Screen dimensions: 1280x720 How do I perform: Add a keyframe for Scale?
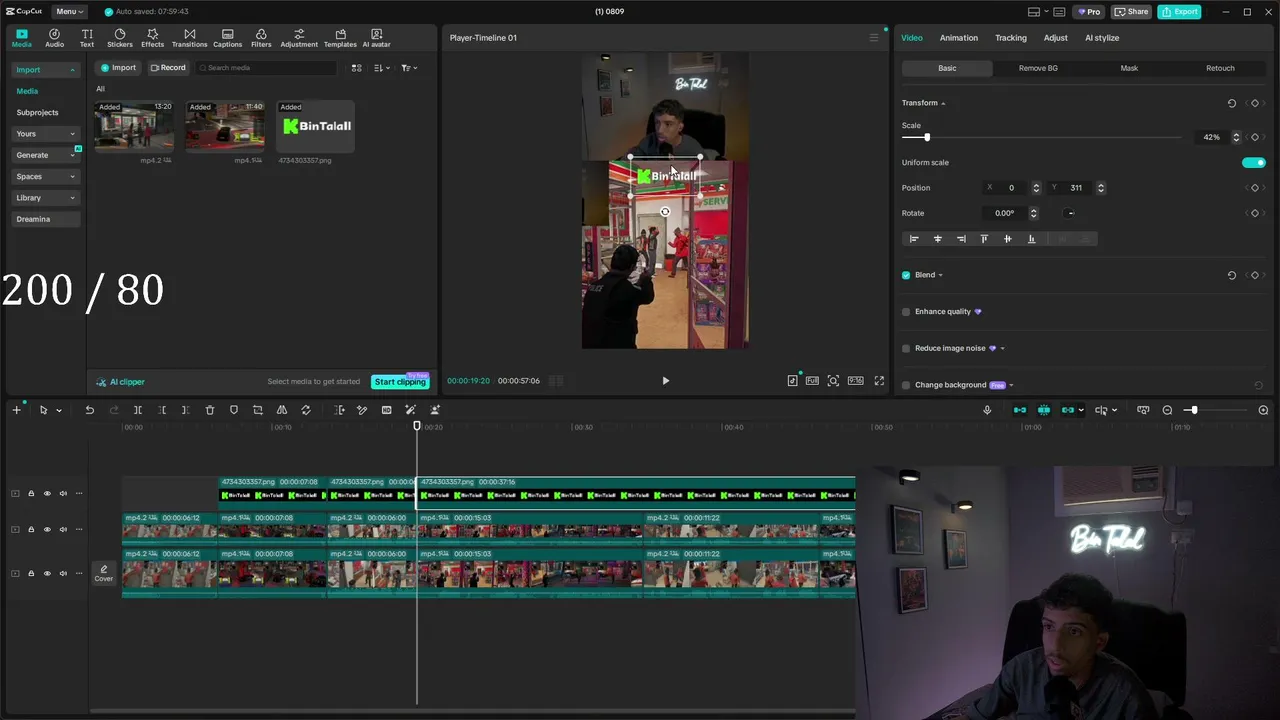click(1255, 137)
